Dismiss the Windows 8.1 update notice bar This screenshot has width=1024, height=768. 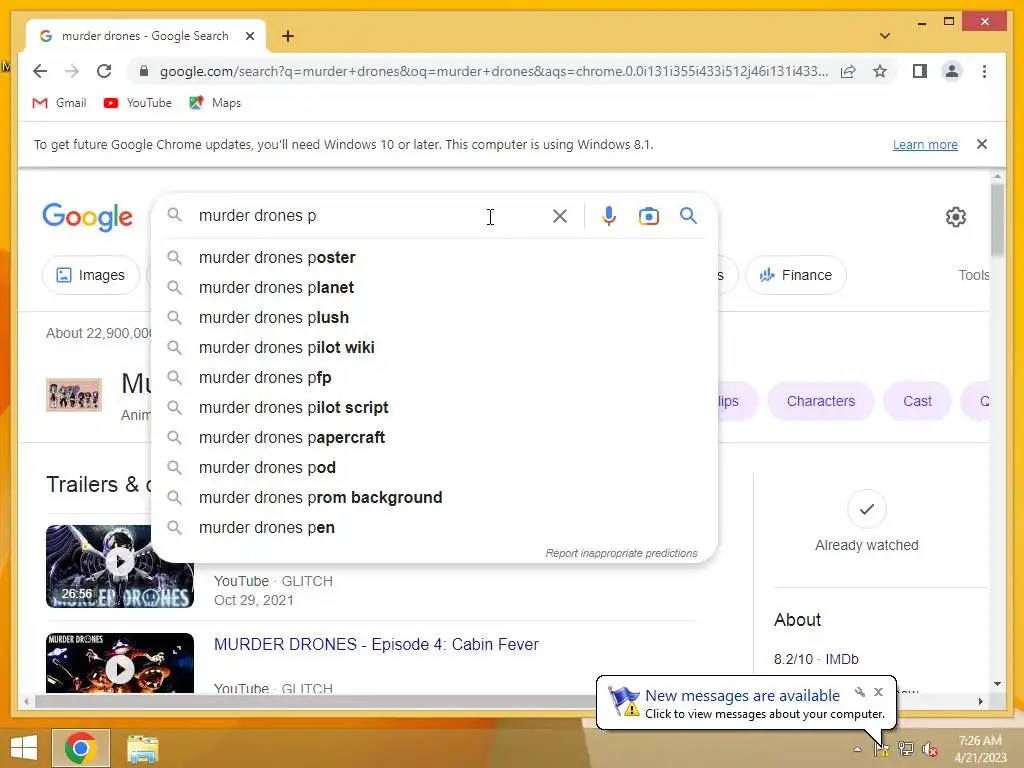(x=982, y=144)
